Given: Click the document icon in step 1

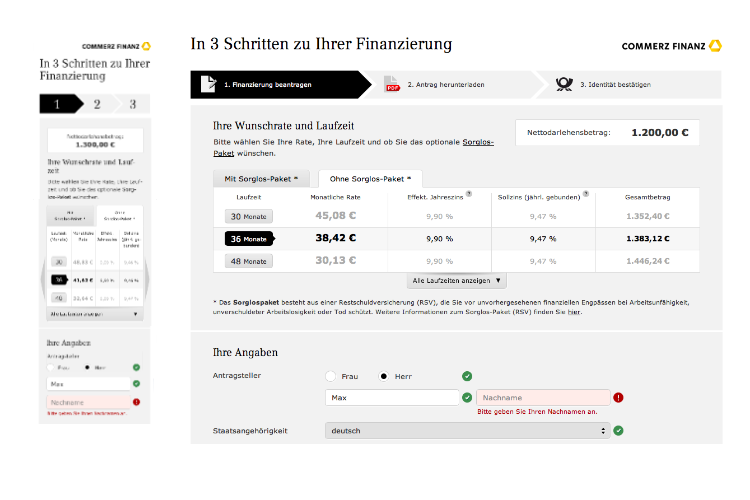Looking at the screenshot, I should click(x=207, y=84).
